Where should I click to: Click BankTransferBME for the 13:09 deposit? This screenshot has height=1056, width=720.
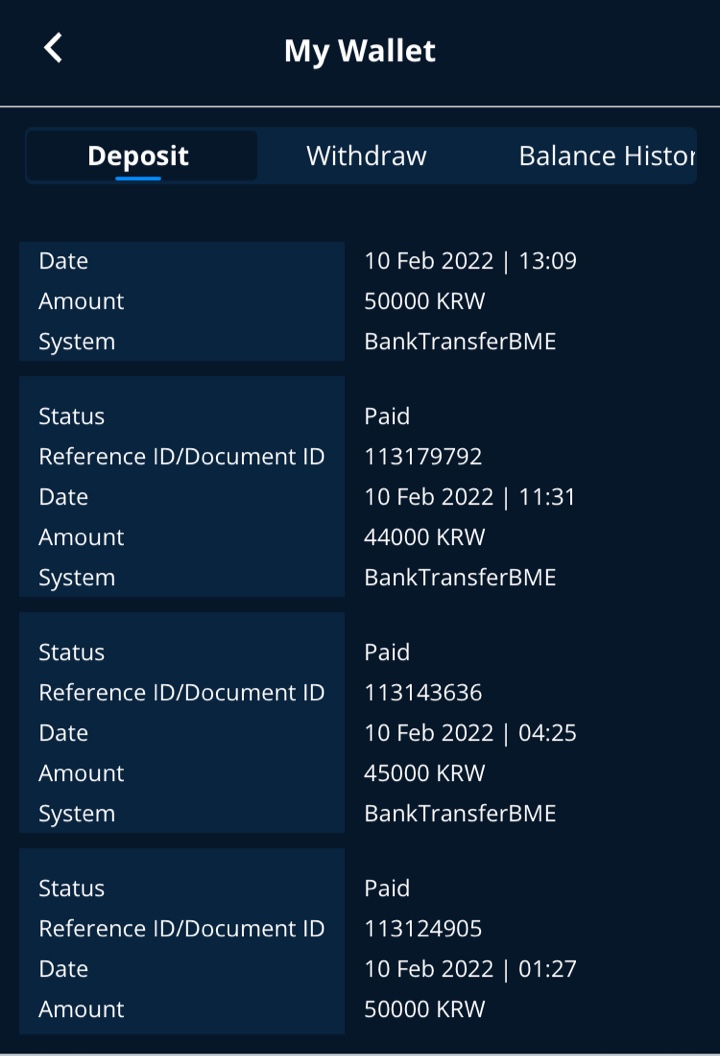(460, 342)
